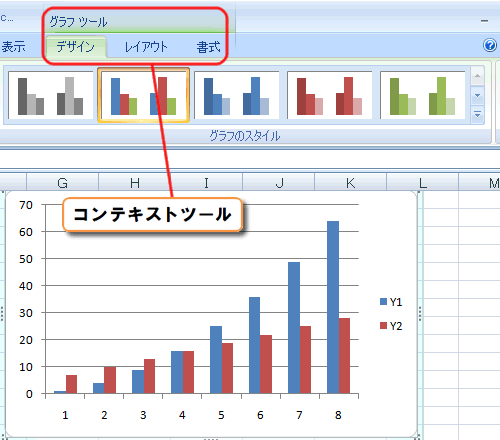Select column header G

[x=62, y=183]
